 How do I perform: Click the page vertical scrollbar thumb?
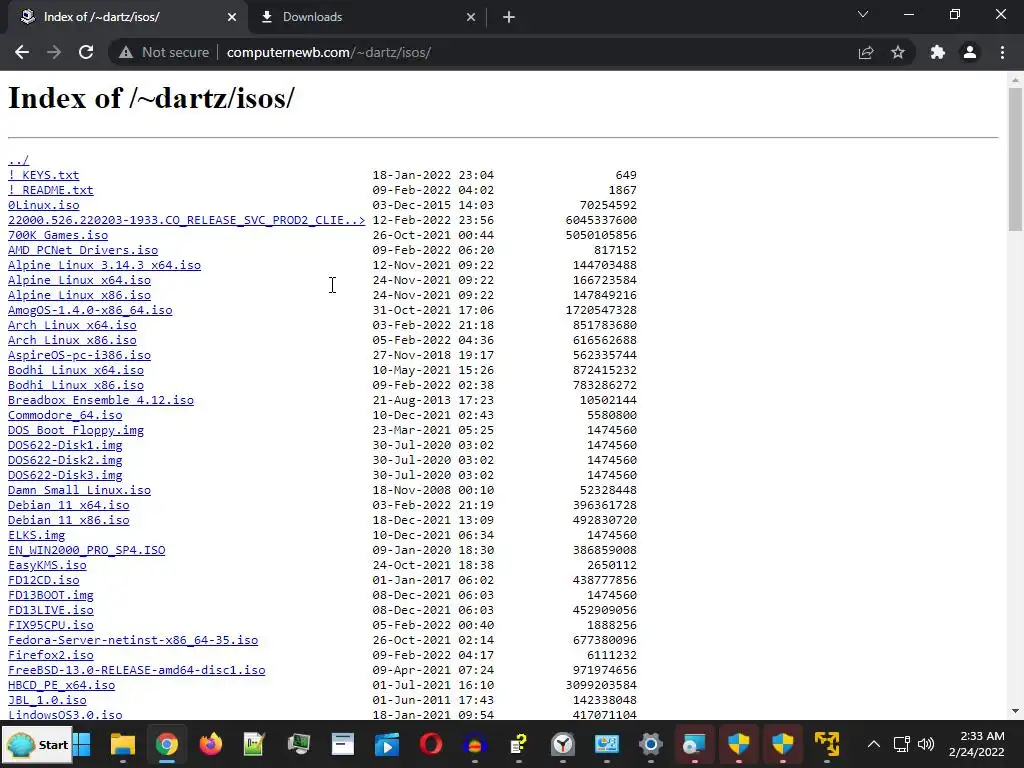pyautogui.click(x=1015, y=159)
